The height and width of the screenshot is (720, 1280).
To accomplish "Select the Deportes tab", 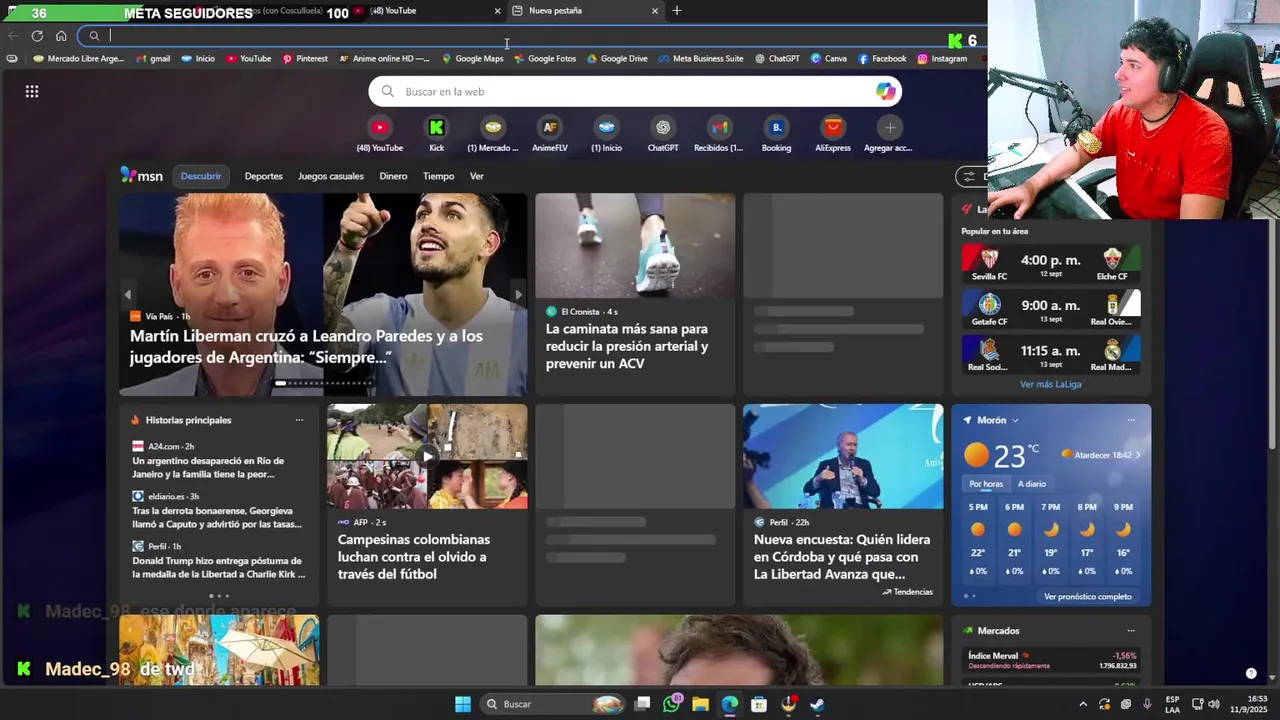I will click(264, 176).
